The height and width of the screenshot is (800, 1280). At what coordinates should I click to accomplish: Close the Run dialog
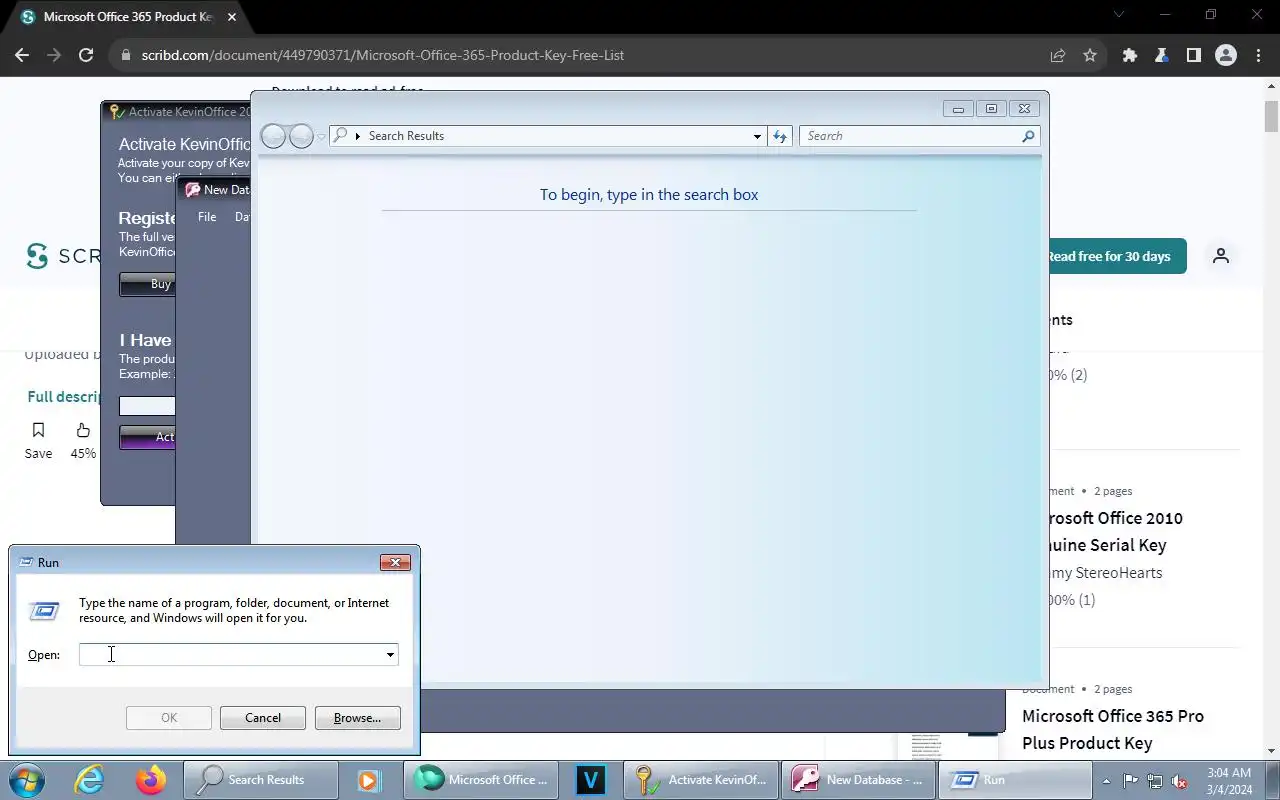point(395,563)
